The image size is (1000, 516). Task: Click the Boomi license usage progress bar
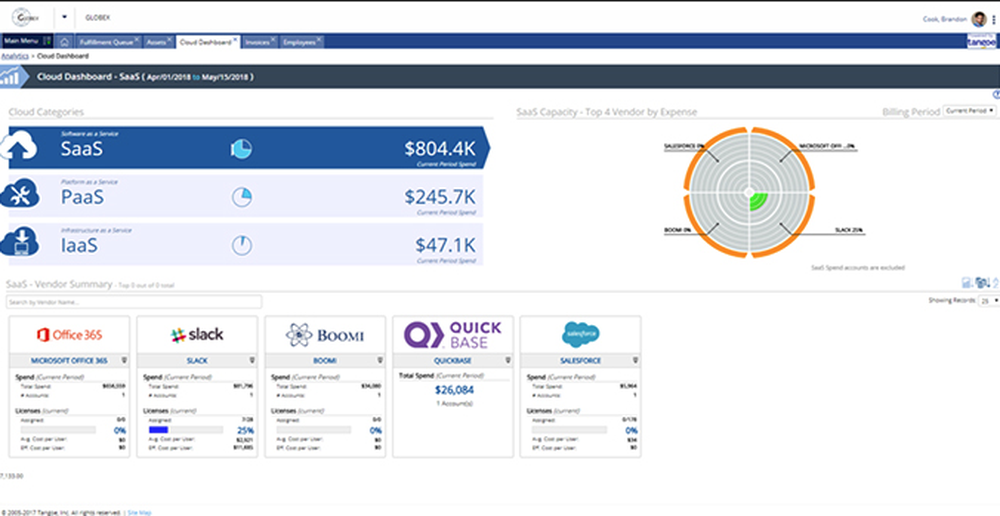[313, 430]
